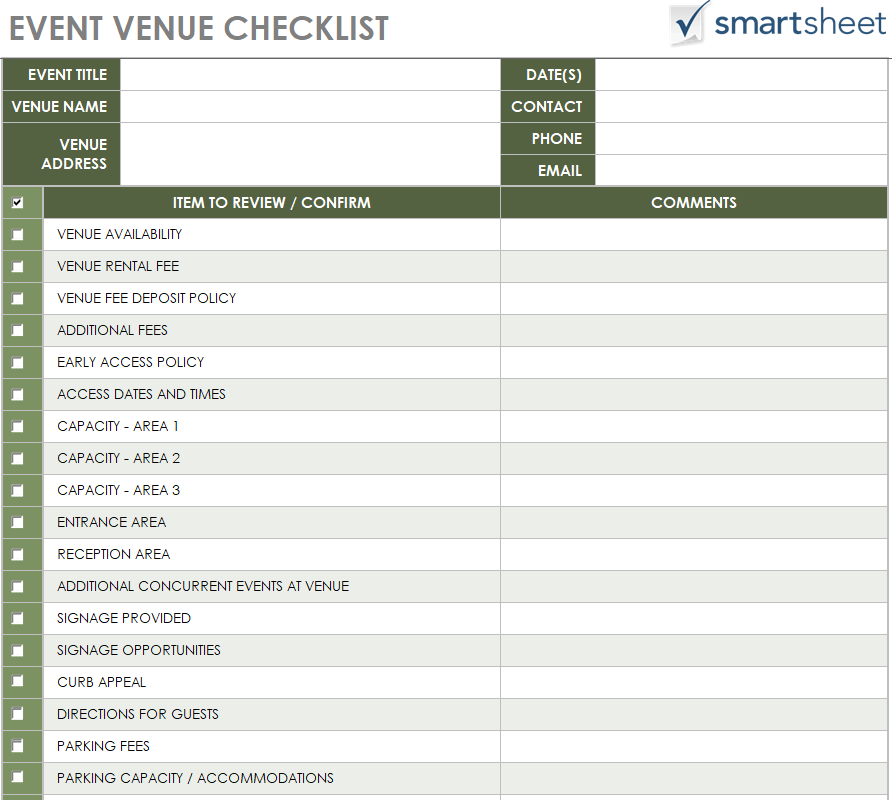The image size is (892, 800).
Task: Tick the Reception Area checkbox
Action: pos(18,555)
